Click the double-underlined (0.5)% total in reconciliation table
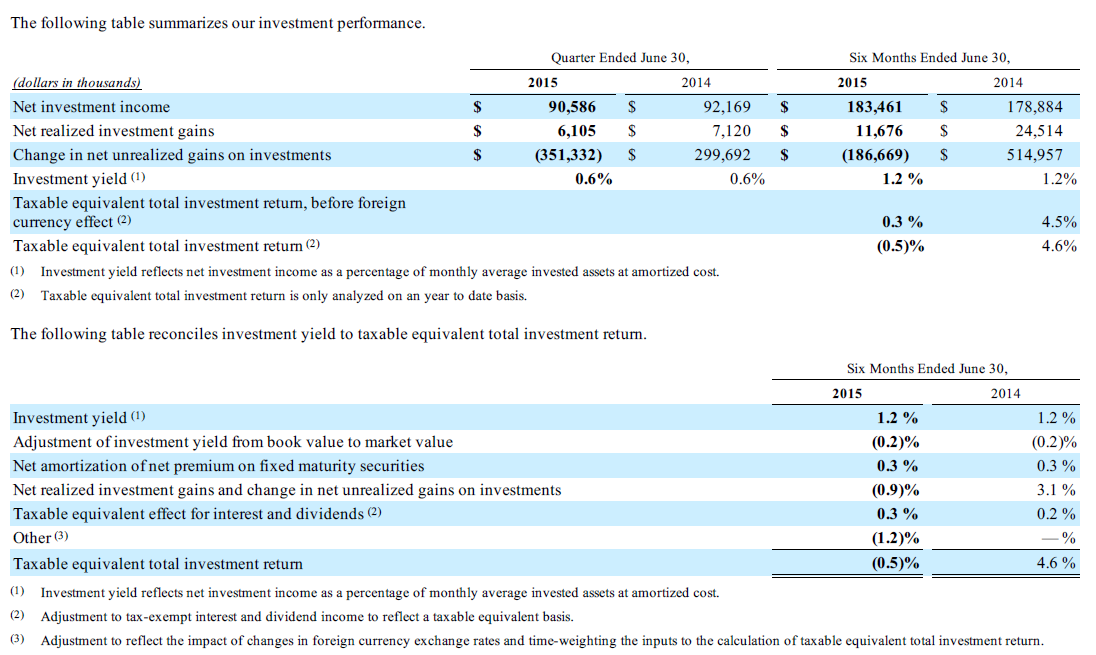Viewport: 1096px width, 655px height. (x=895, y=563)
